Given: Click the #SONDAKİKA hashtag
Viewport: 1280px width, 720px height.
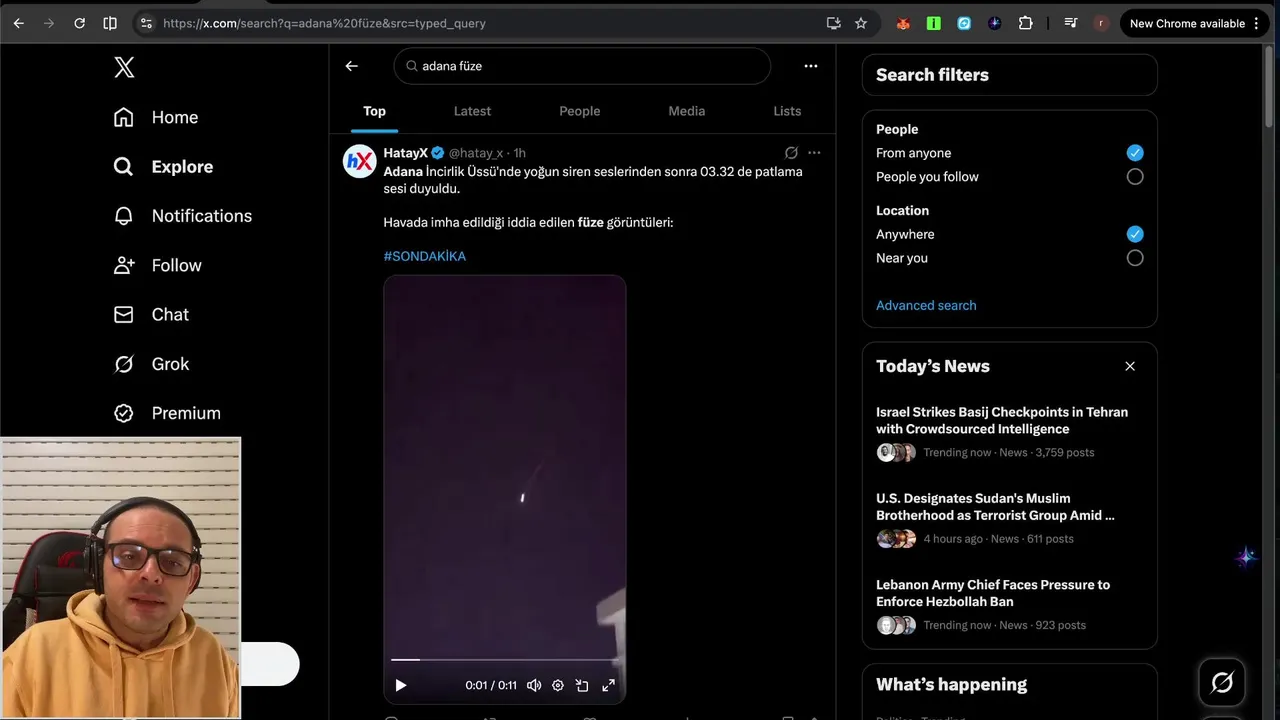Looking at the screenshot, I should coord(424,256).
